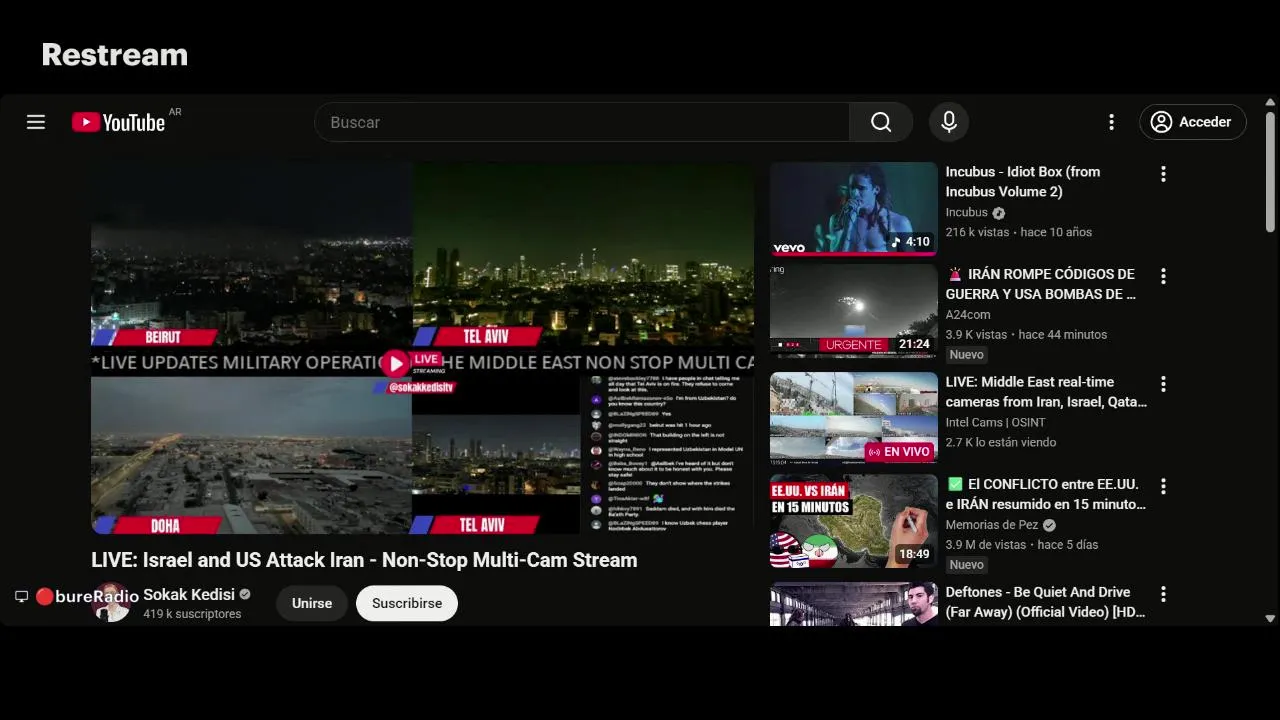Go to YouTube home via logo

coord(118,122)
